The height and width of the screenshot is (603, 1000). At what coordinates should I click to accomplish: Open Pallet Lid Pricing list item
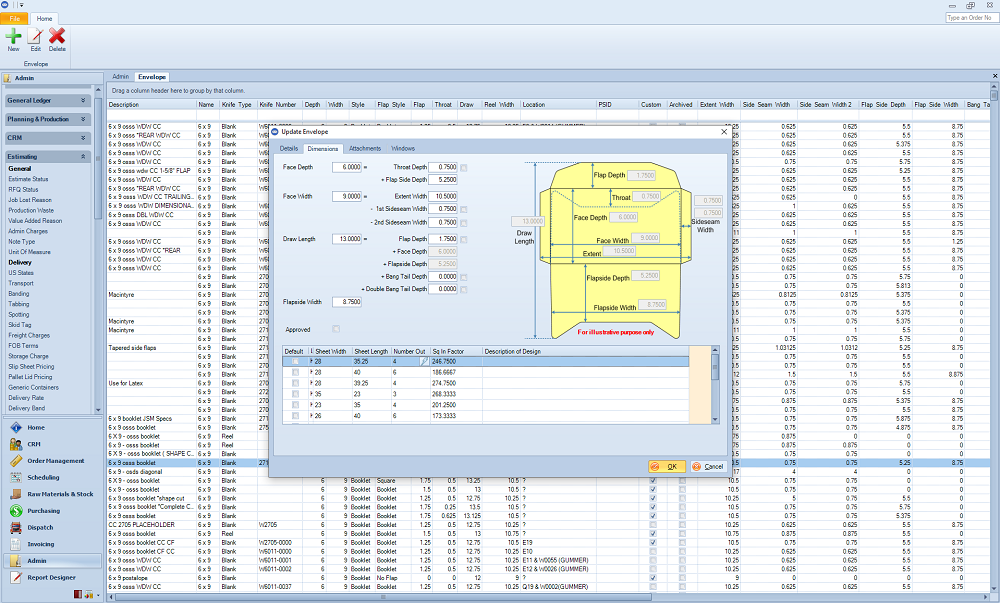point(30,377)
